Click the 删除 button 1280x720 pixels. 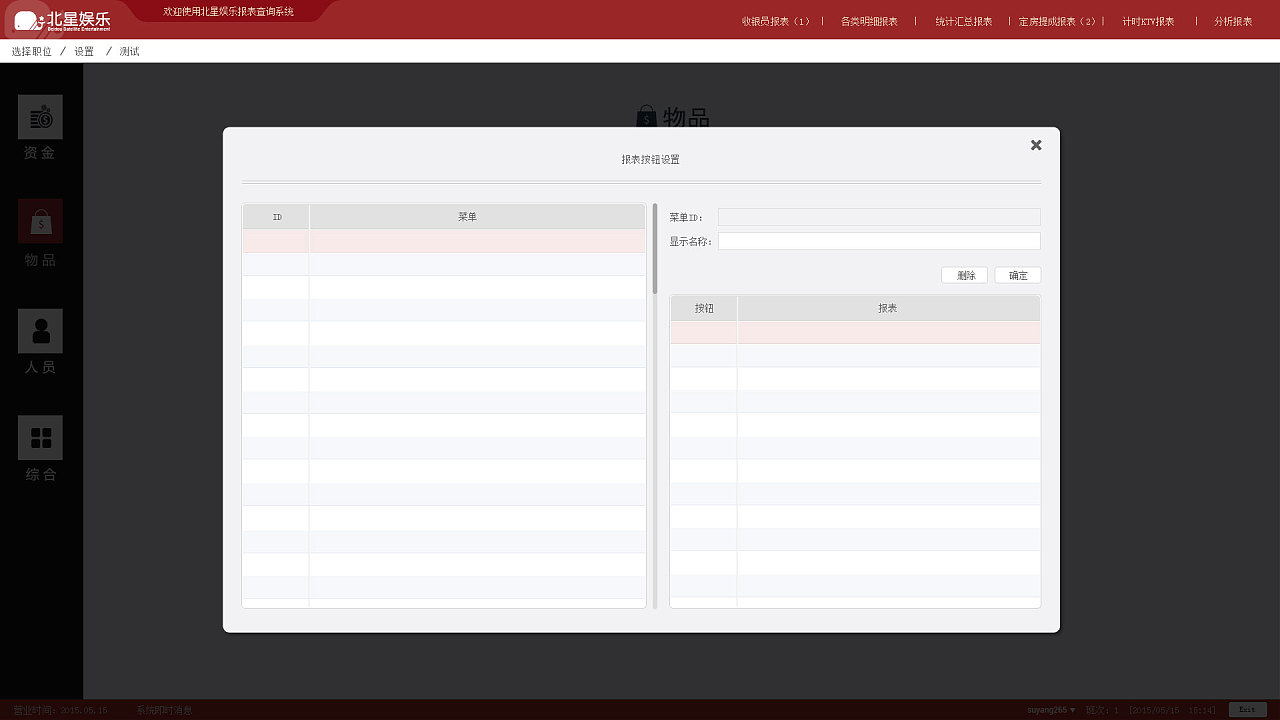click(x=965, y=275)
